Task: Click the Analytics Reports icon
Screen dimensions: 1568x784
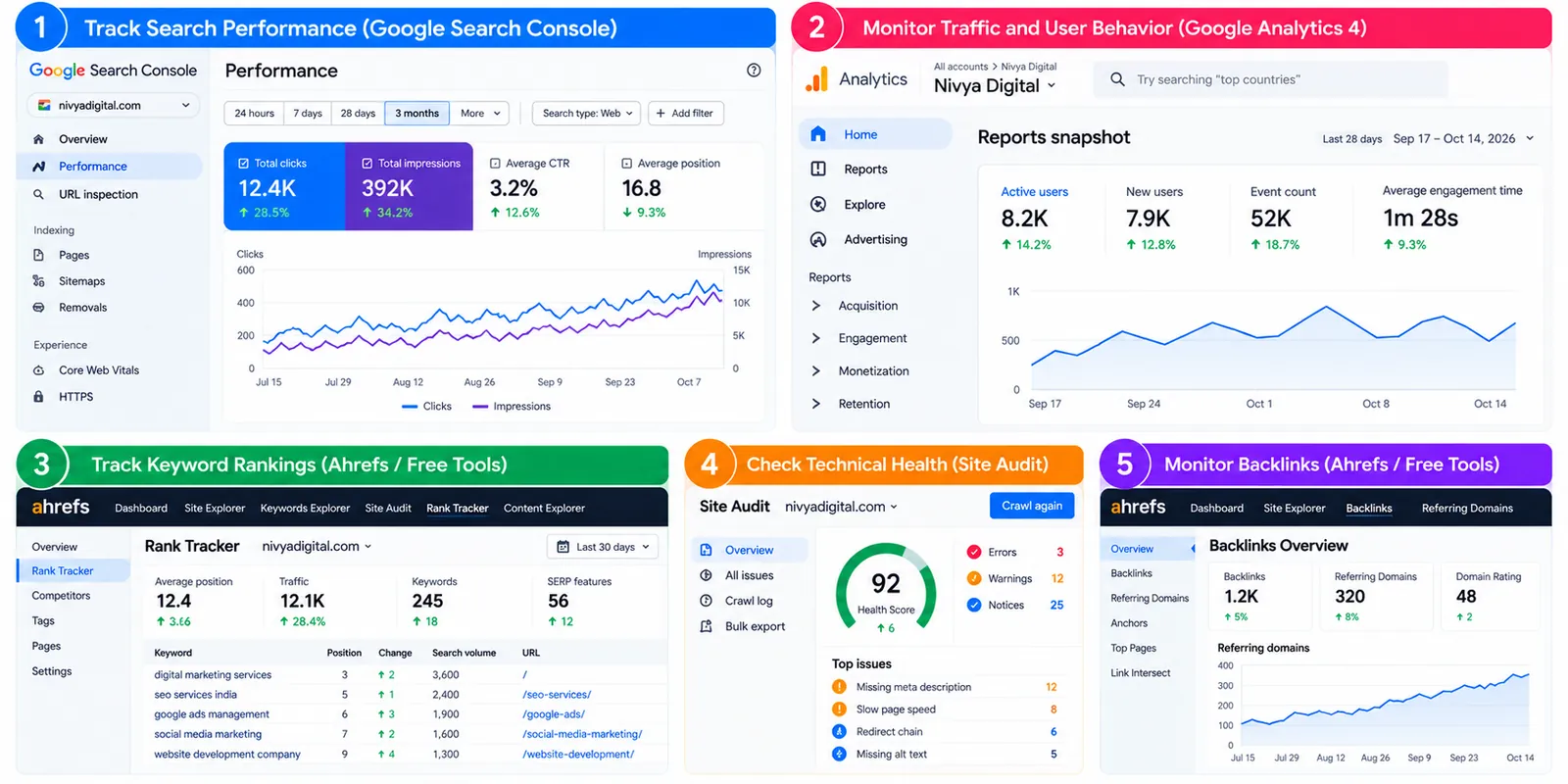Action: [818, 169]
